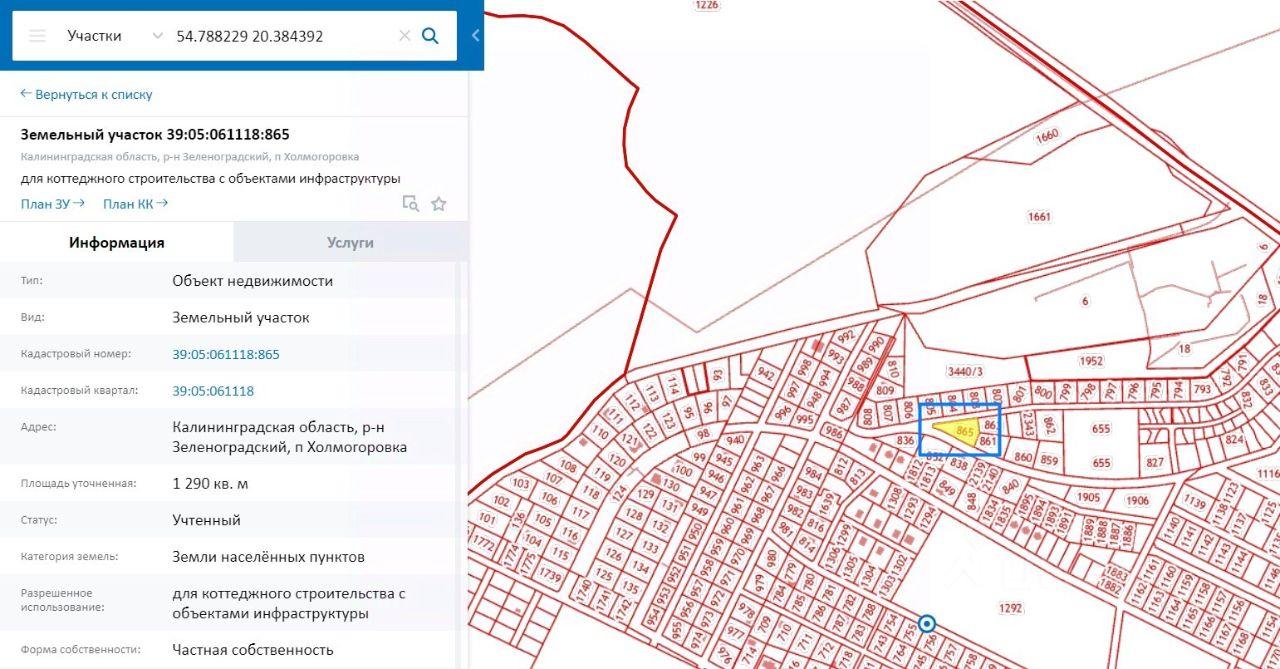Open the План ЗУ link
Image resolution: width=1280 pixels, height=669 pixels.
coord(52,204)
